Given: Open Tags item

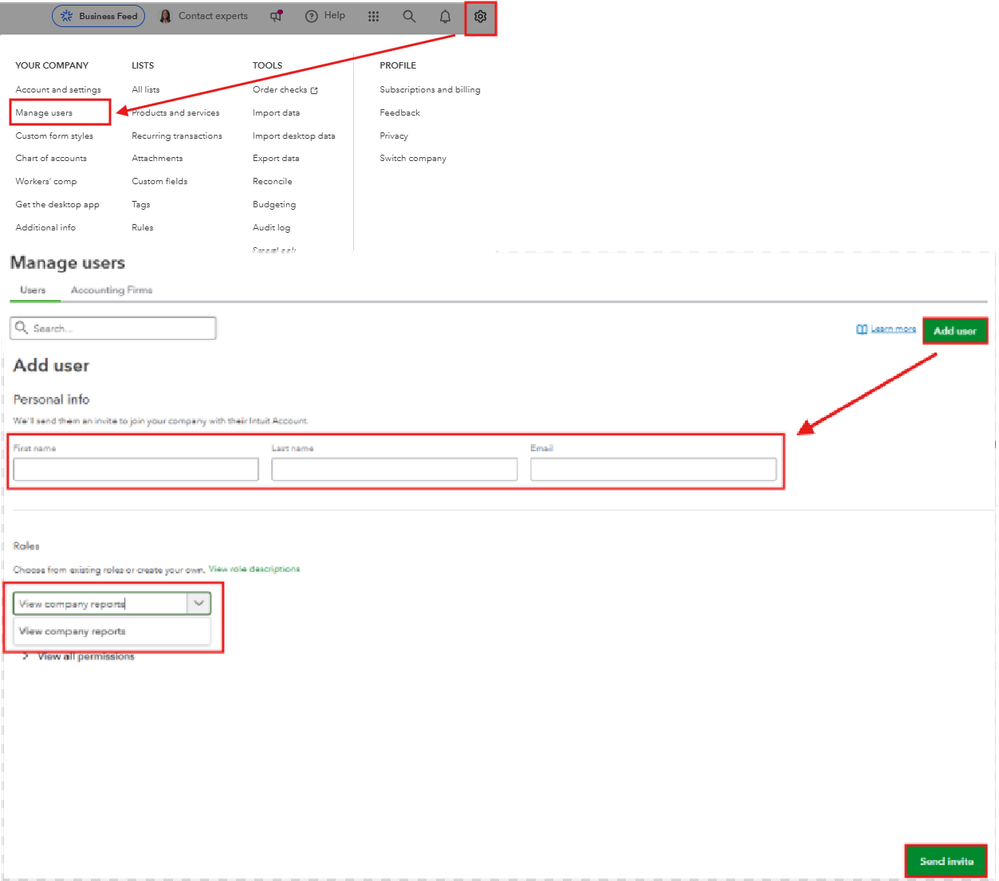Looking at the screenshot, I should pos(141,204).
